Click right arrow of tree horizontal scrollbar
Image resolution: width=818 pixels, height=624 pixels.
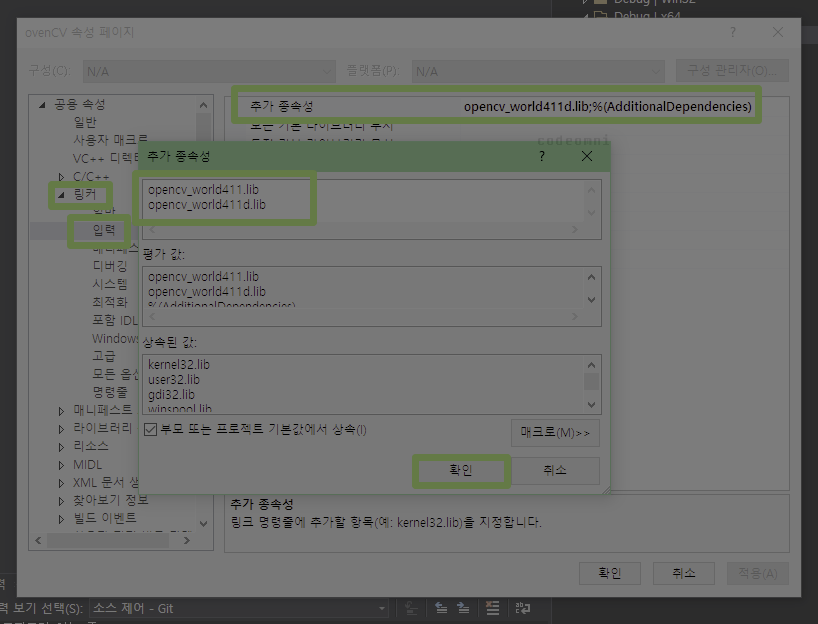tap(187, 541)
